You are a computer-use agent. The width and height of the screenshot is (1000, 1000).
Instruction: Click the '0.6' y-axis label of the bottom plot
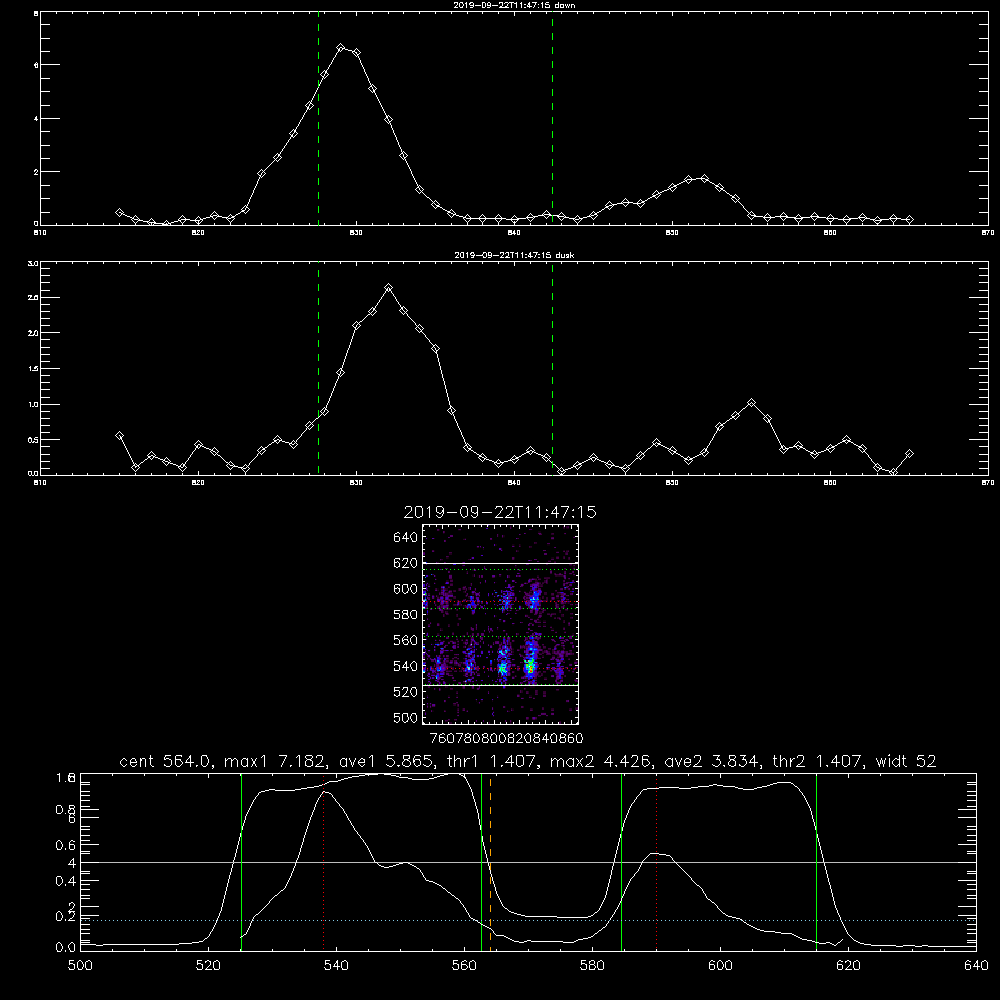pyautogui.click(x=66, y=845)
